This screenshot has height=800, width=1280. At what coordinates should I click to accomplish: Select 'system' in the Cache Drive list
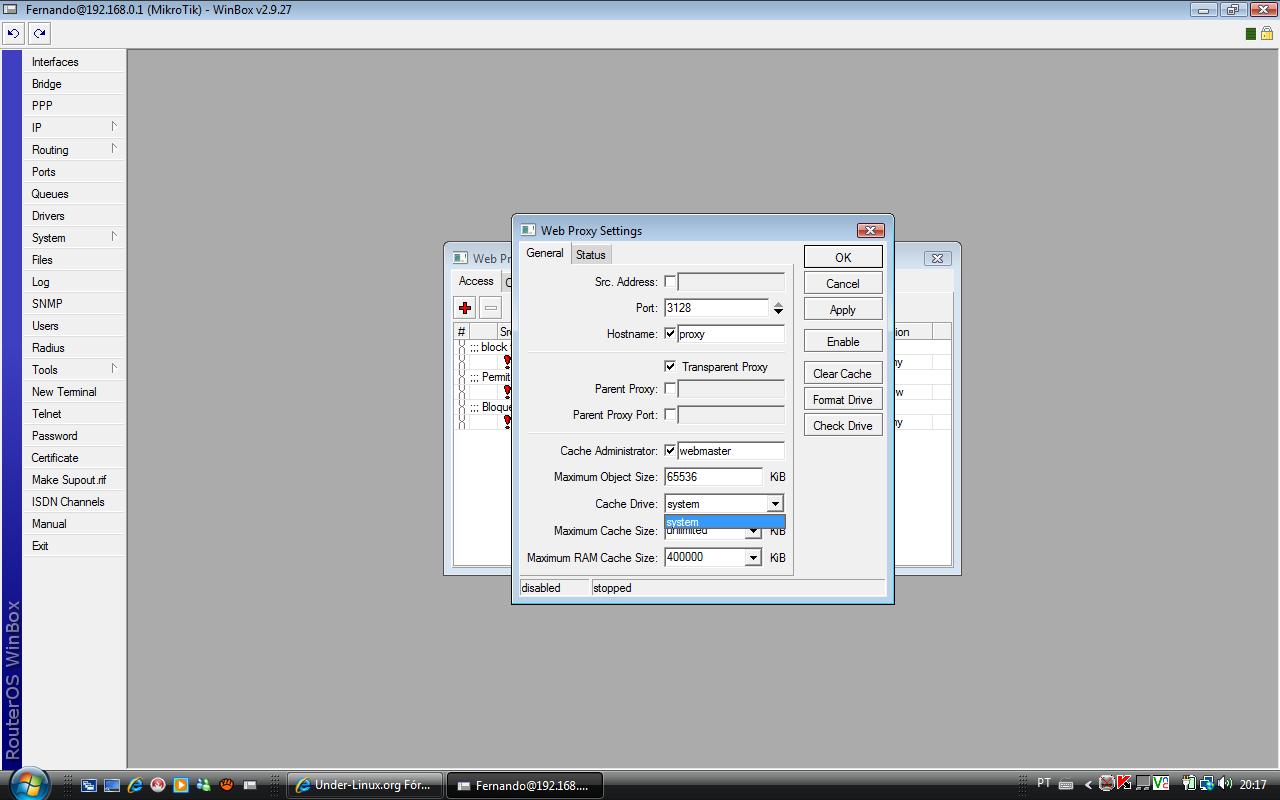pyautogui.click(x=725, y=522)
